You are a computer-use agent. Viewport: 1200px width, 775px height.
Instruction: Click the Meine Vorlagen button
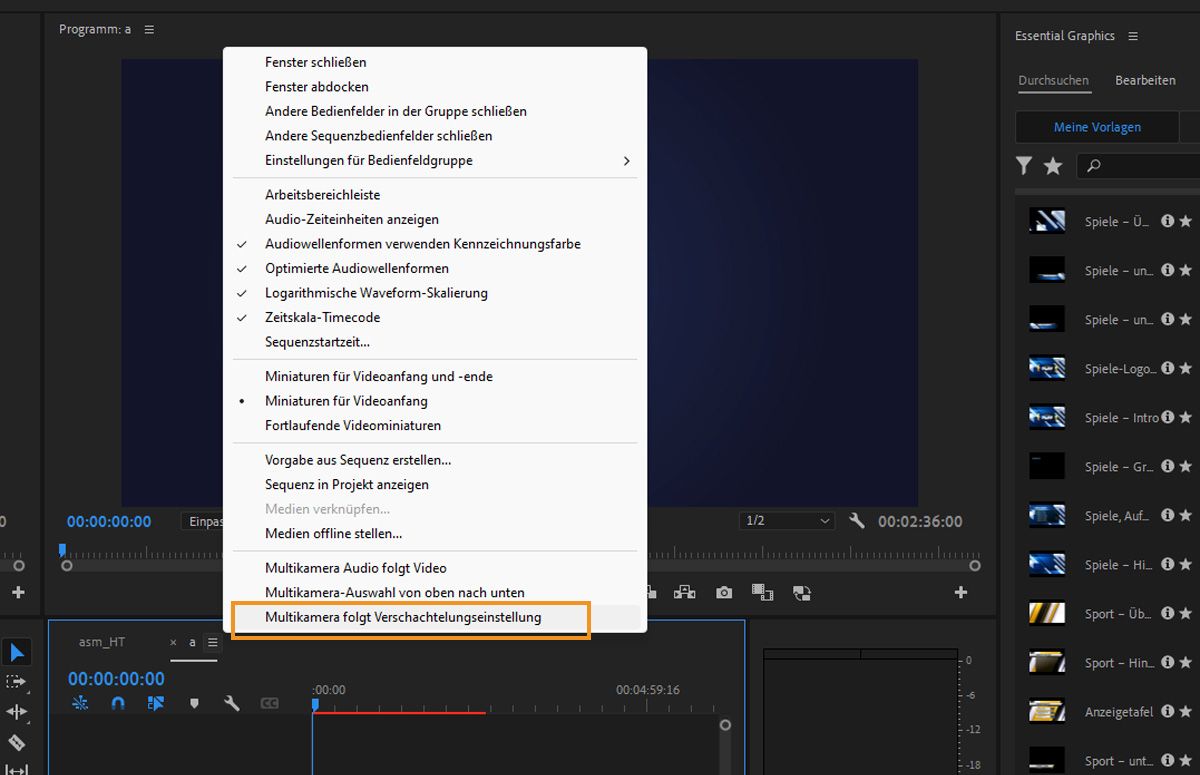(x=1096, y=127)
